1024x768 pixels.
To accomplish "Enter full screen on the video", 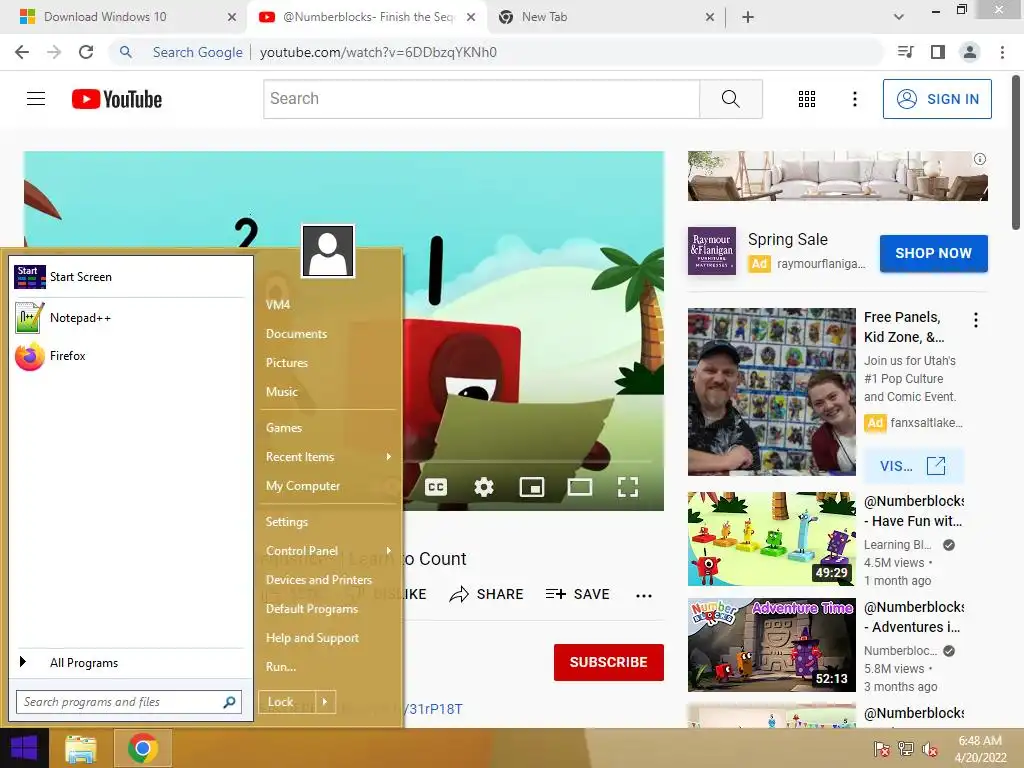I will 628,487.
